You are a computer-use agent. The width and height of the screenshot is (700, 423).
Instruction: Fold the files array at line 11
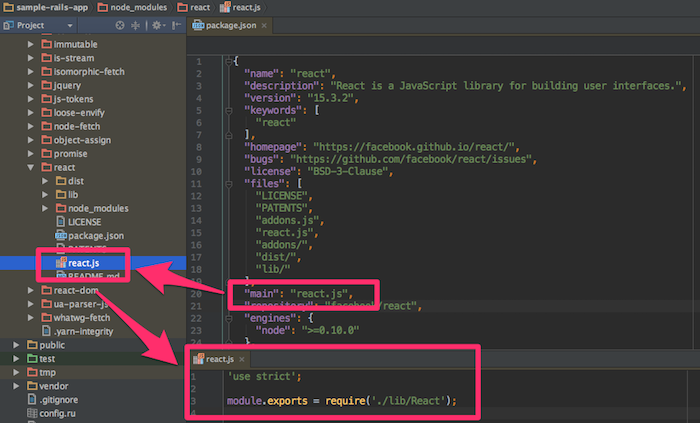(x=229, y=184)
